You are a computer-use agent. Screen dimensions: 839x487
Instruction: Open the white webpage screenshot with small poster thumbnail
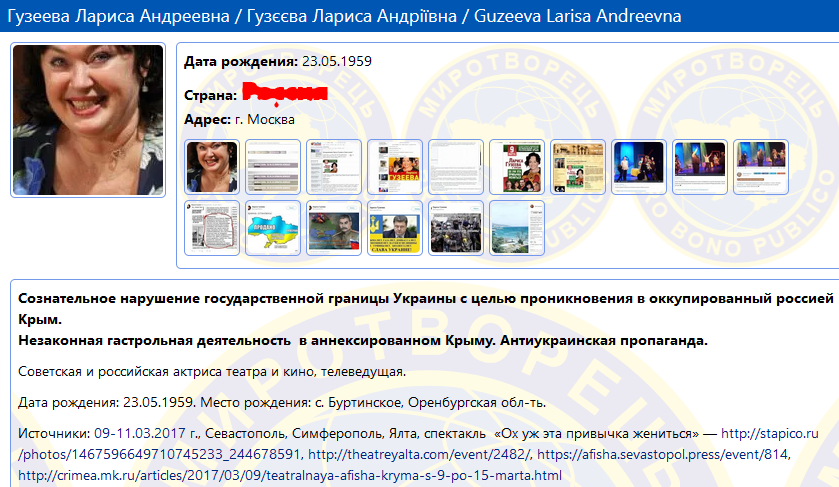click(334, 167)
